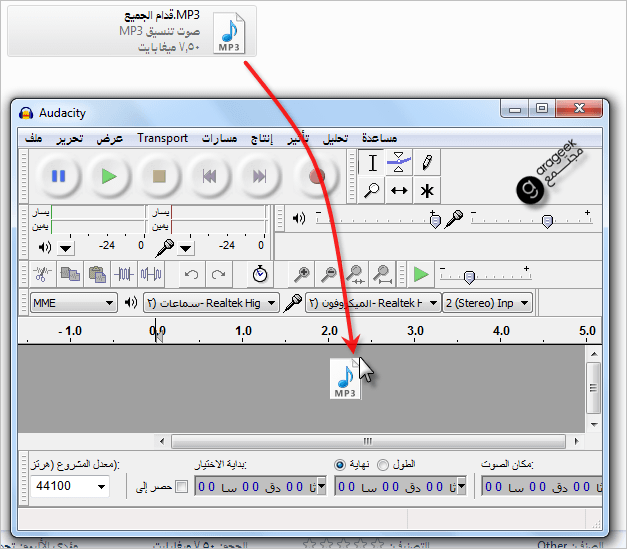Click the Skip to End button
This screenshot has height=549, width=627.
pyautogui.click(x=260, y=176)
